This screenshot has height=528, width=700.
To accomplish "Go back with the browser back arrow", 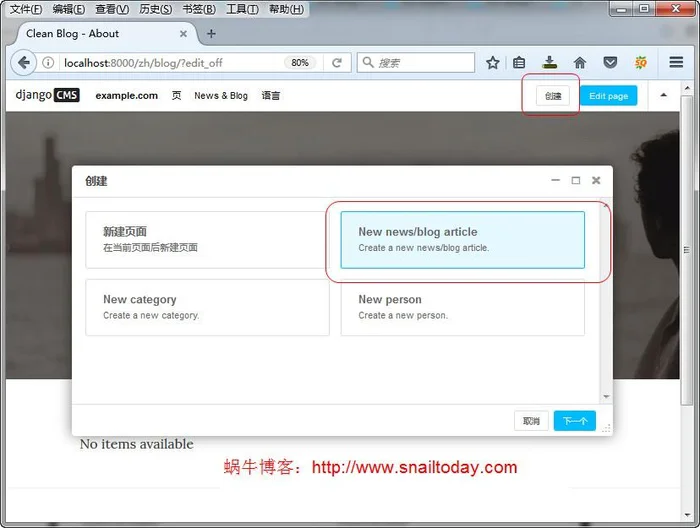I will point(24,62).
